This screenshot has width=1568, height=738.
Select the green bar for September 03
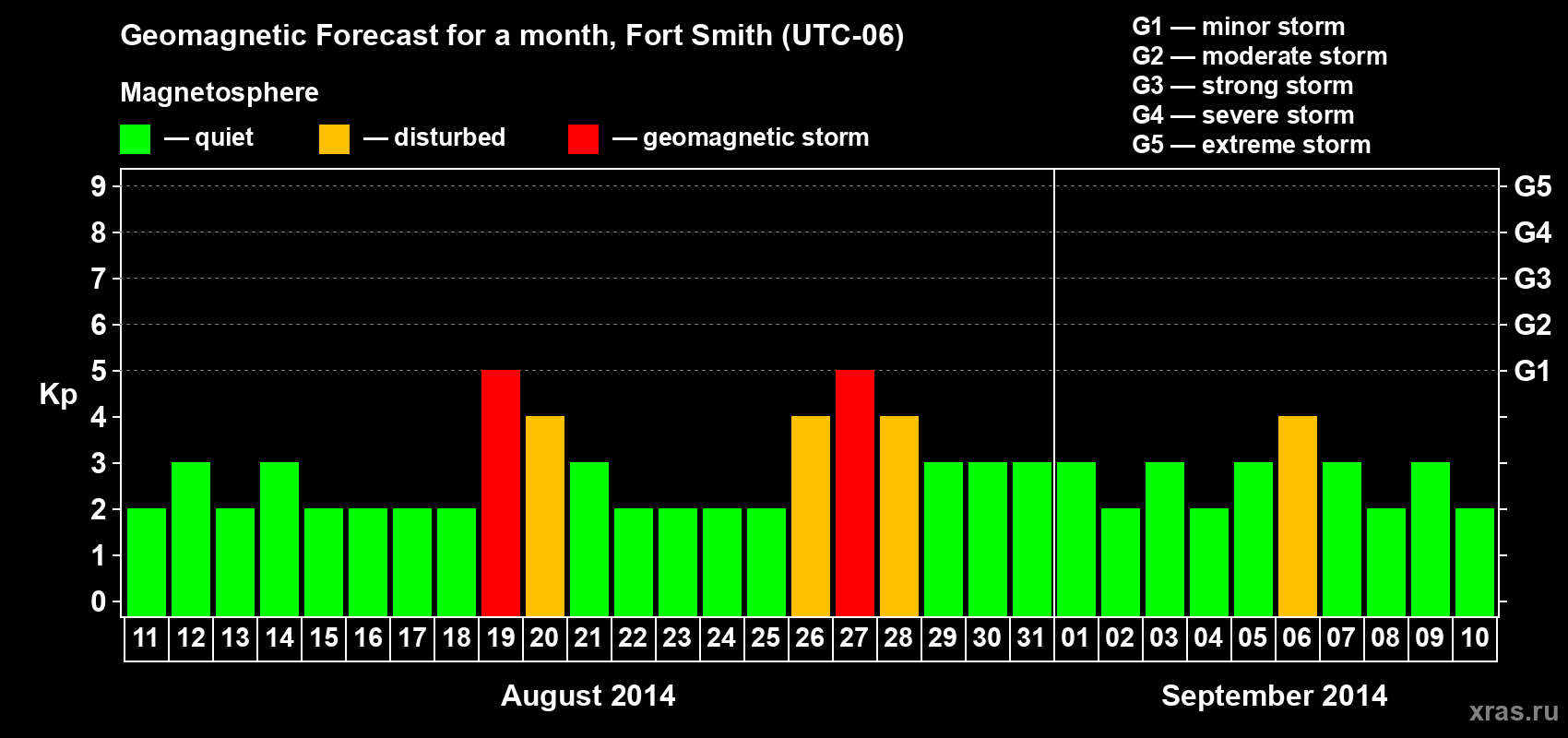[1165, 539]
